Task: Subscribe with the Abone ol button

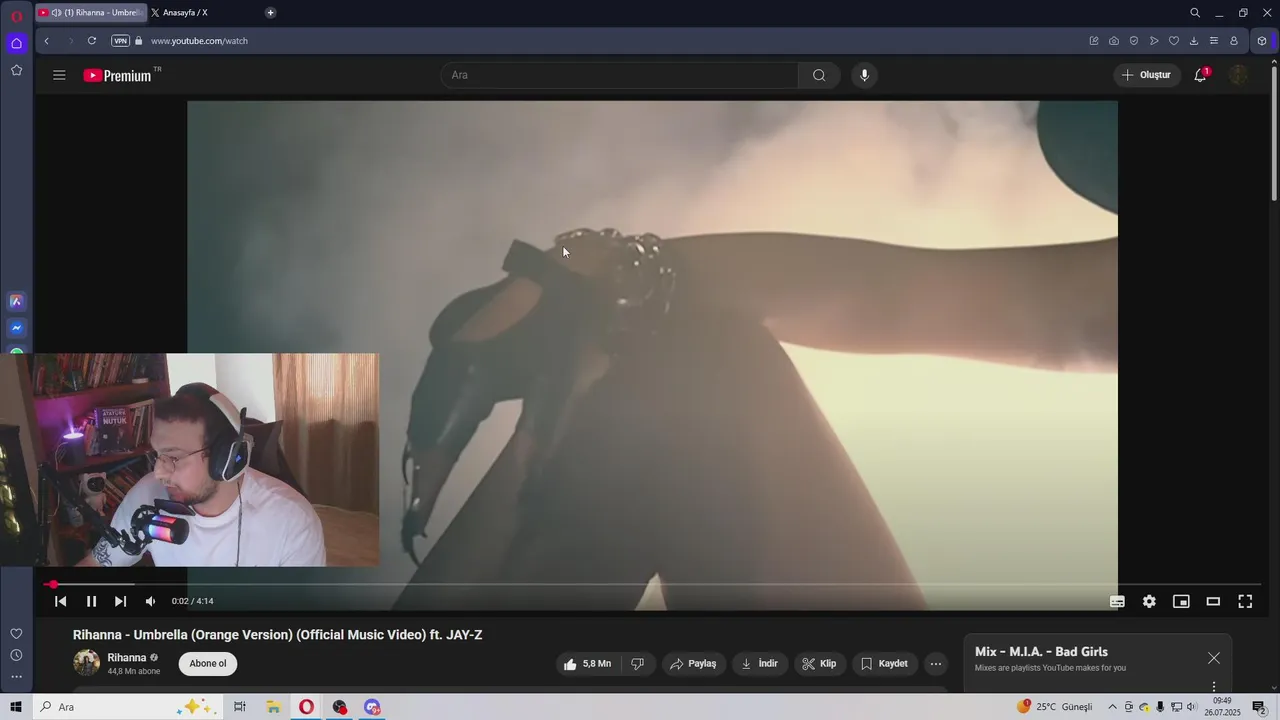Action: [x=208, y=664]
